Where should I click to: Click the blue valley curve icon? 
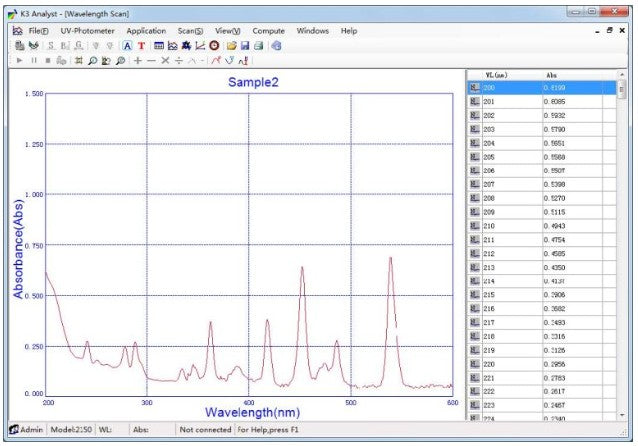pos(229,61)
